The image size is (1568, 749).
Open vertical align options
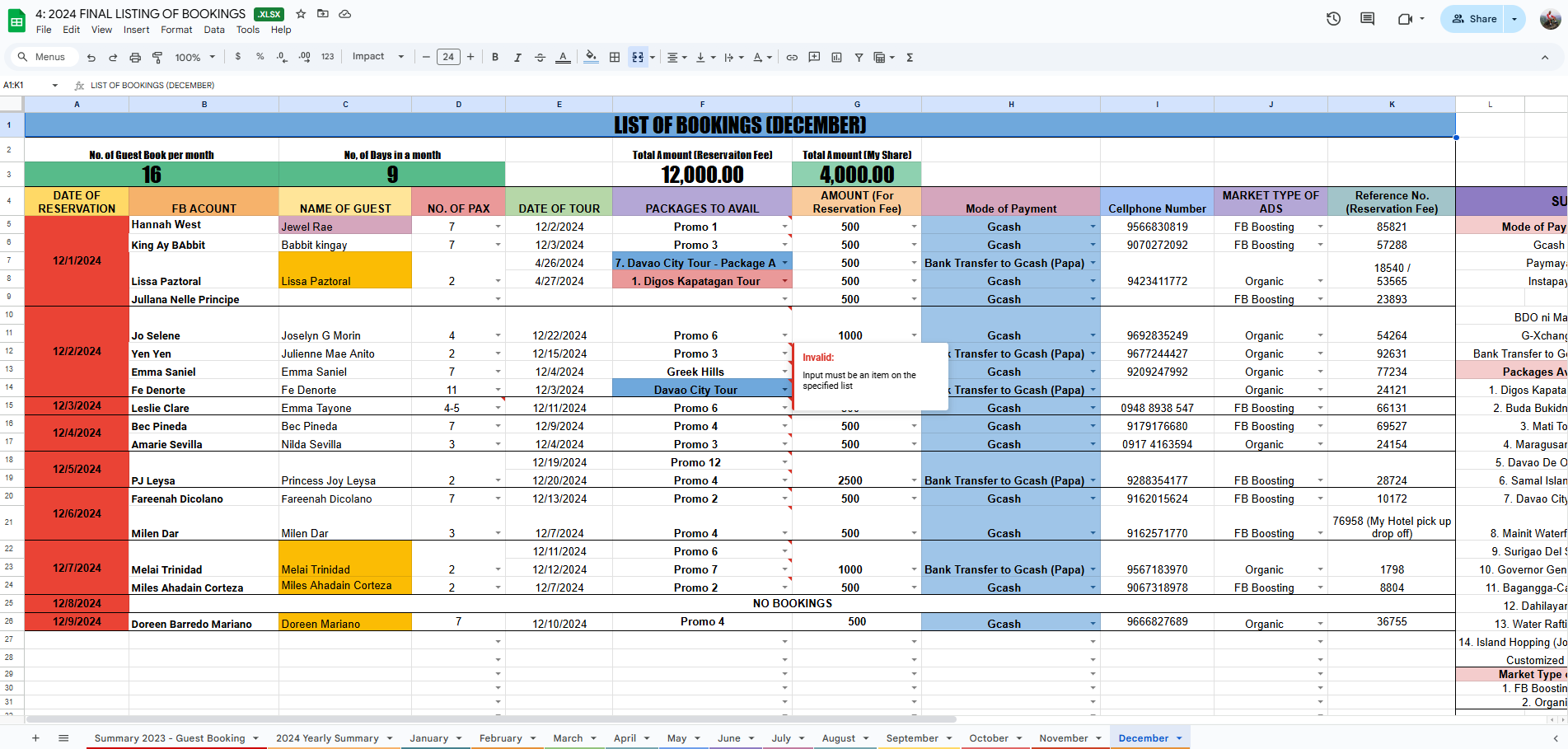click(705, 57)
